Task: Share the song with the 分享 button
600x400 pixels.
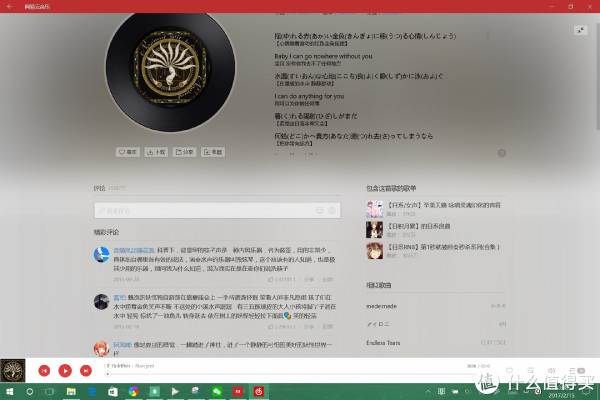Action: click(184, 152)
